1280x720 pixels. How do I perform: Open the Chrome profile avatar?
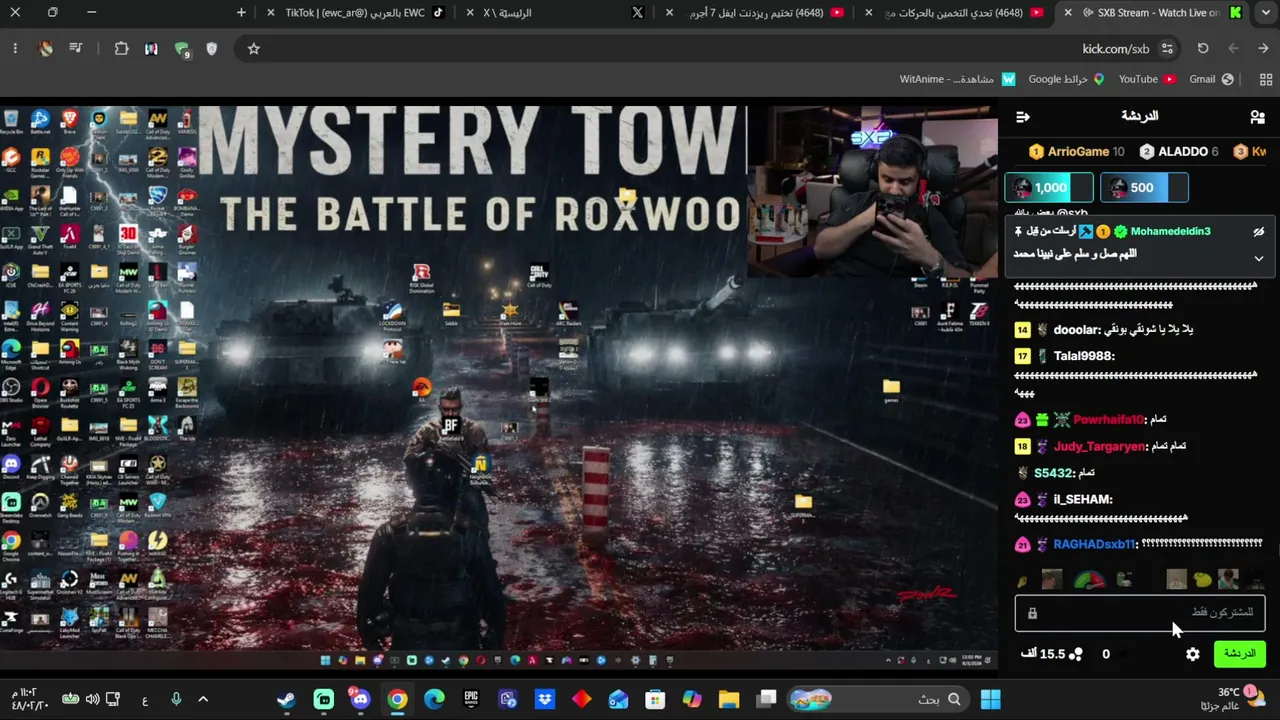click(x=46, y=48)
